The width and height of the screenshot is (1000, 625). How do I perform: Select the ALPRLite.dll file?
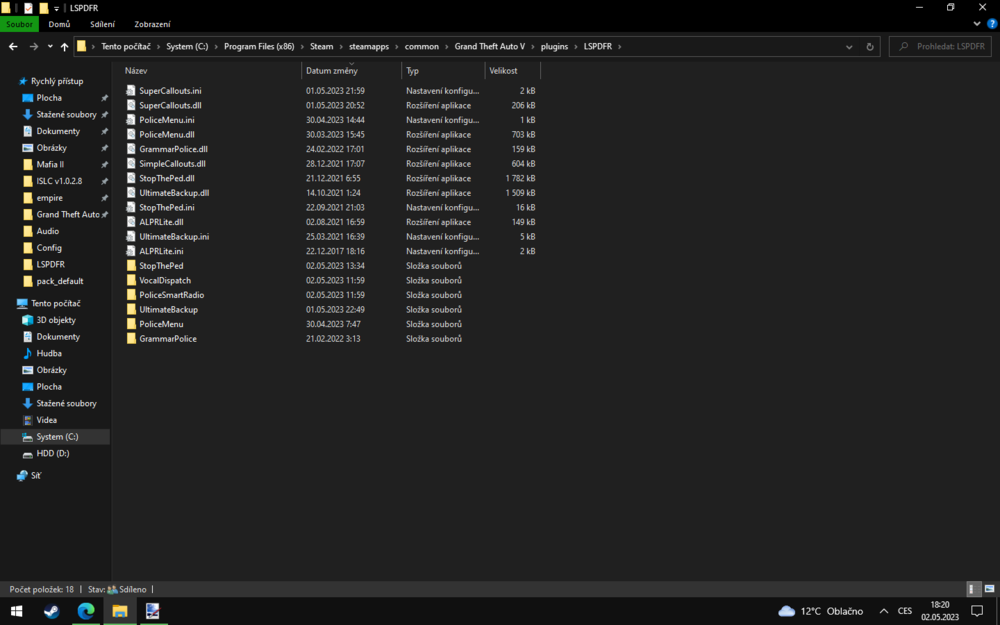pyautogui.click(x=161, y=222)
